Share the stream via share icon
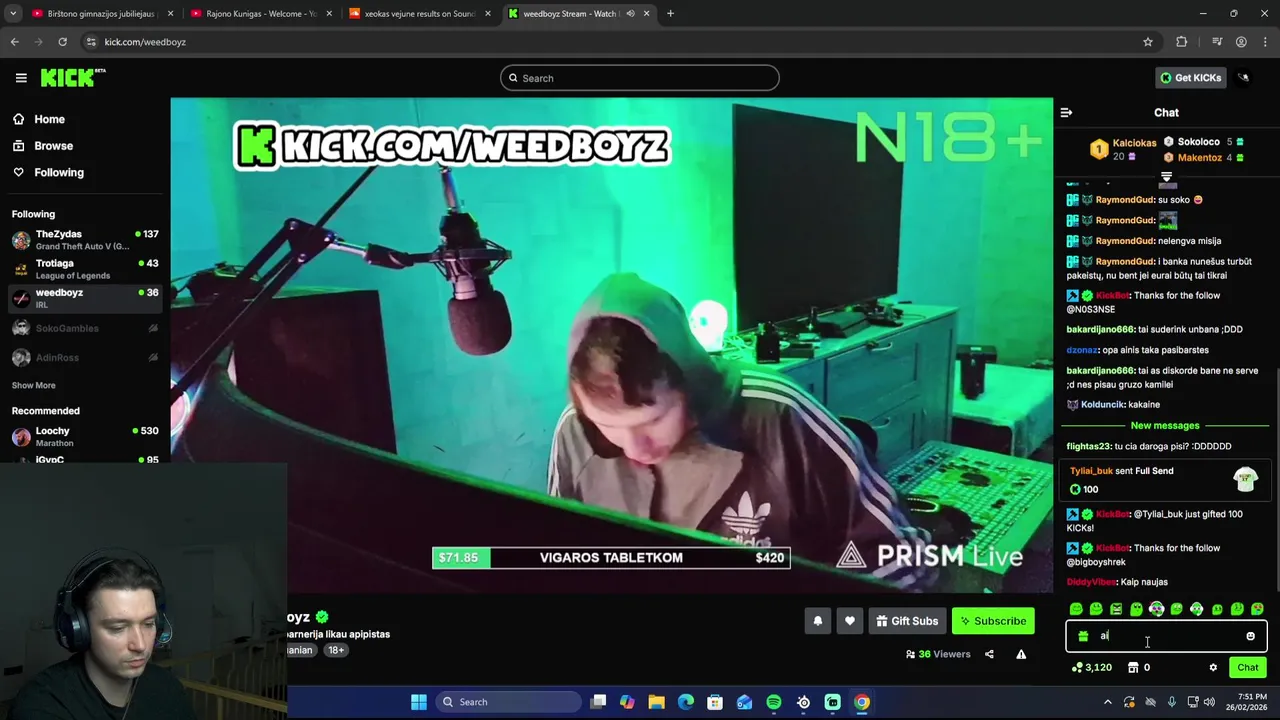 click(989, 654)
